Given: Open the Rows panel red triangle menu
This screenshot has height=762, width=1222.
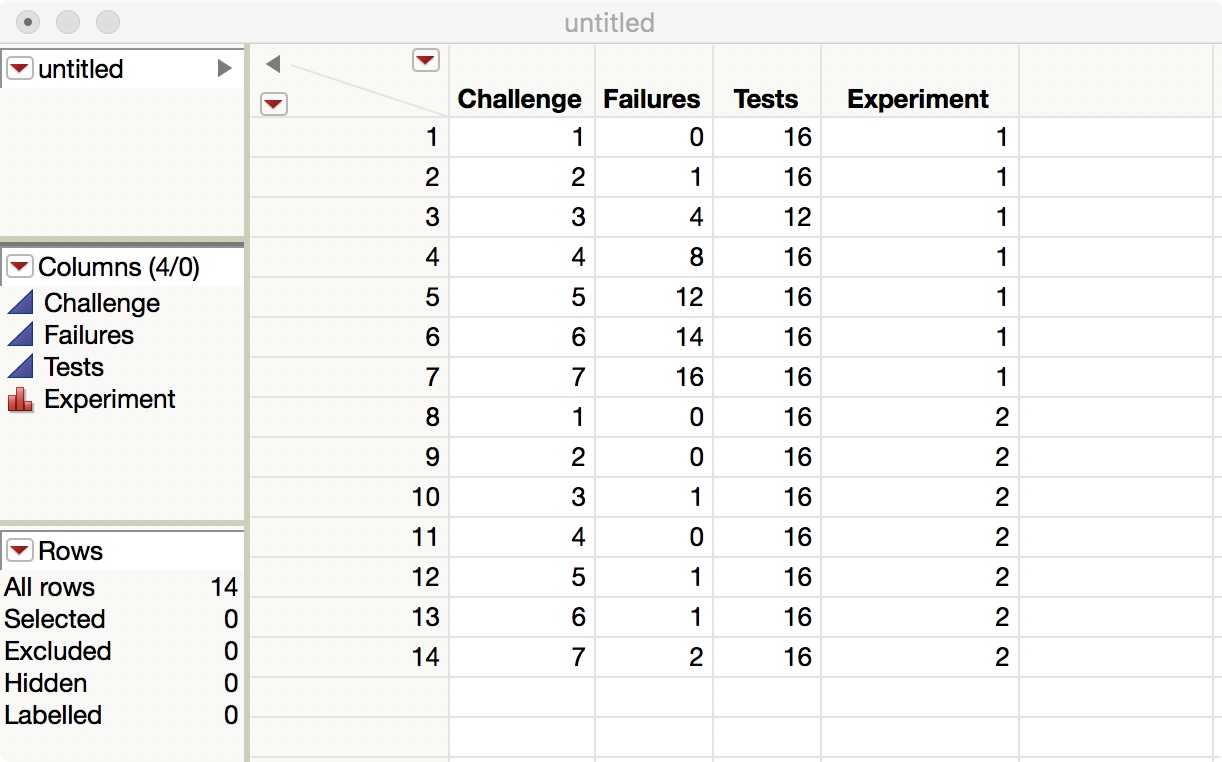Looking at the screenshot, I should pyautogui.click(x=20, y=551).
